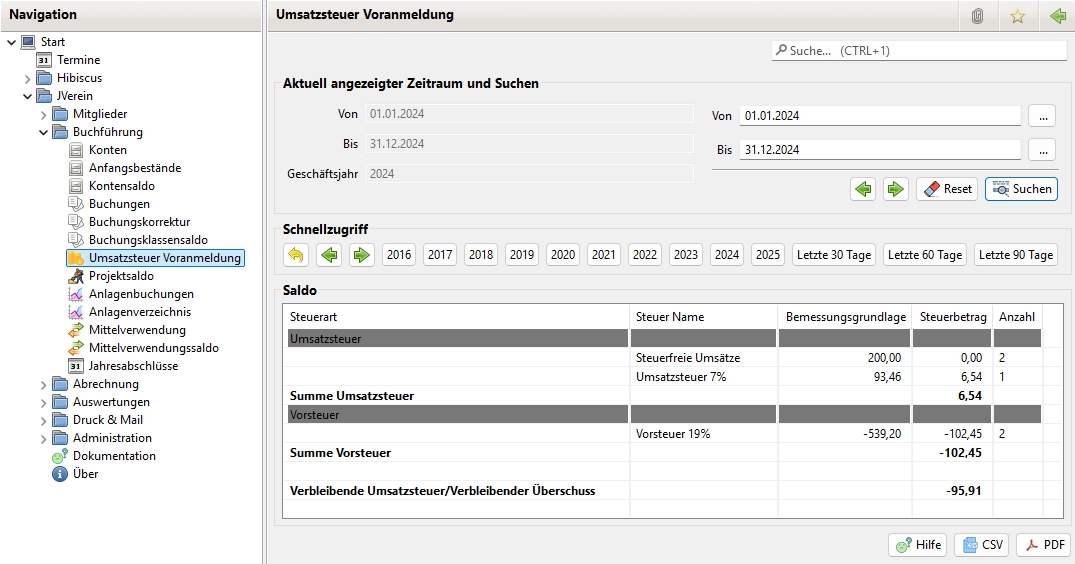1075x564 pixels.
Task: Click green left arrow beside Reset
Action: [x=863, y=189]
